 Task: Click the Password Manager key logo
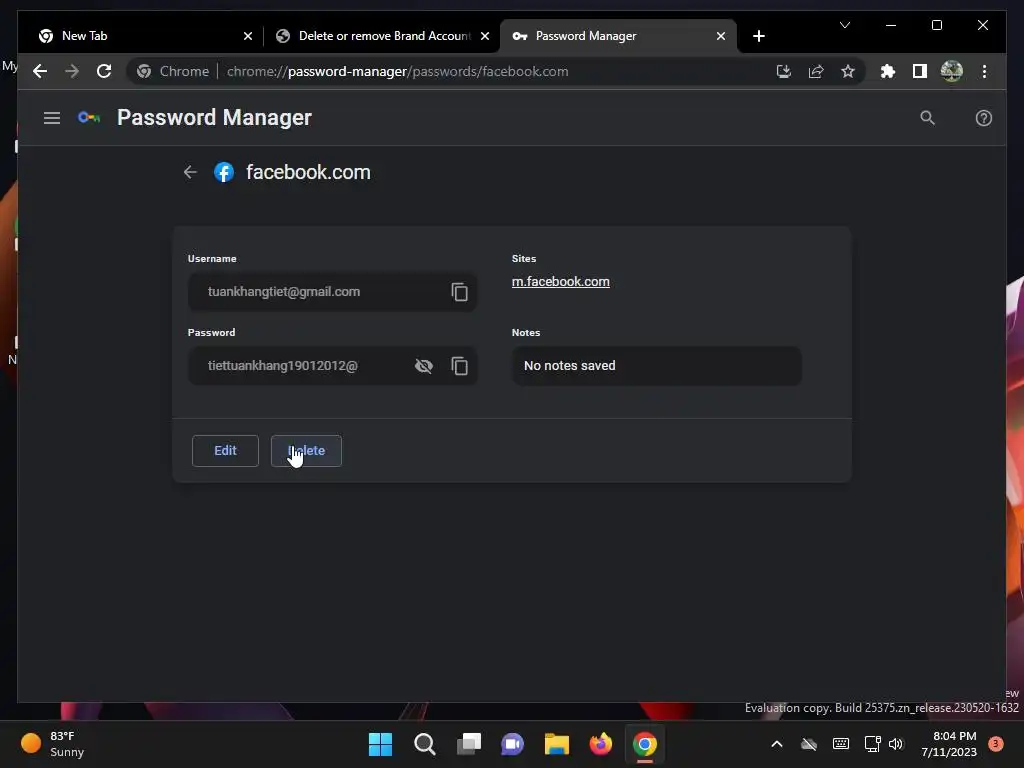click(89, 118)
